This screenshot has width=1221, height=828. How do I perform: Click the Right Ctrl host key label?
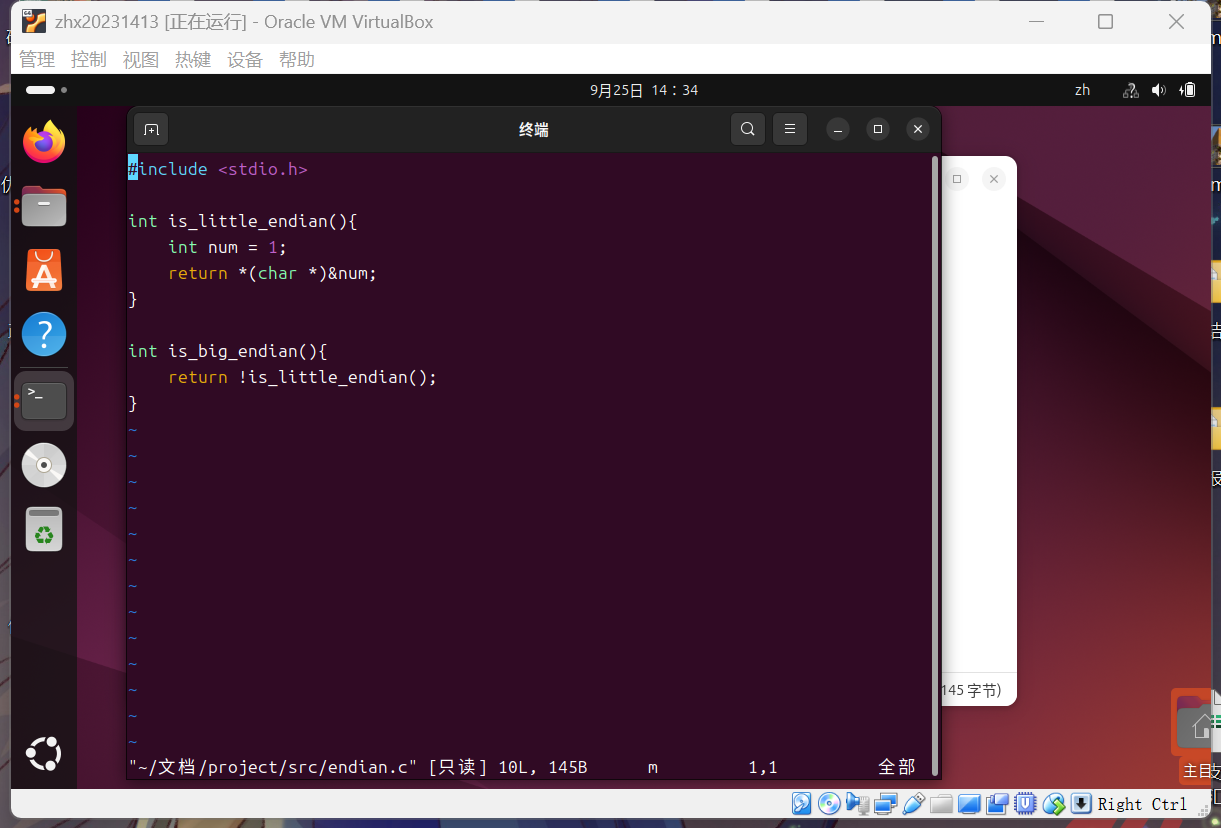[1142, 804]
